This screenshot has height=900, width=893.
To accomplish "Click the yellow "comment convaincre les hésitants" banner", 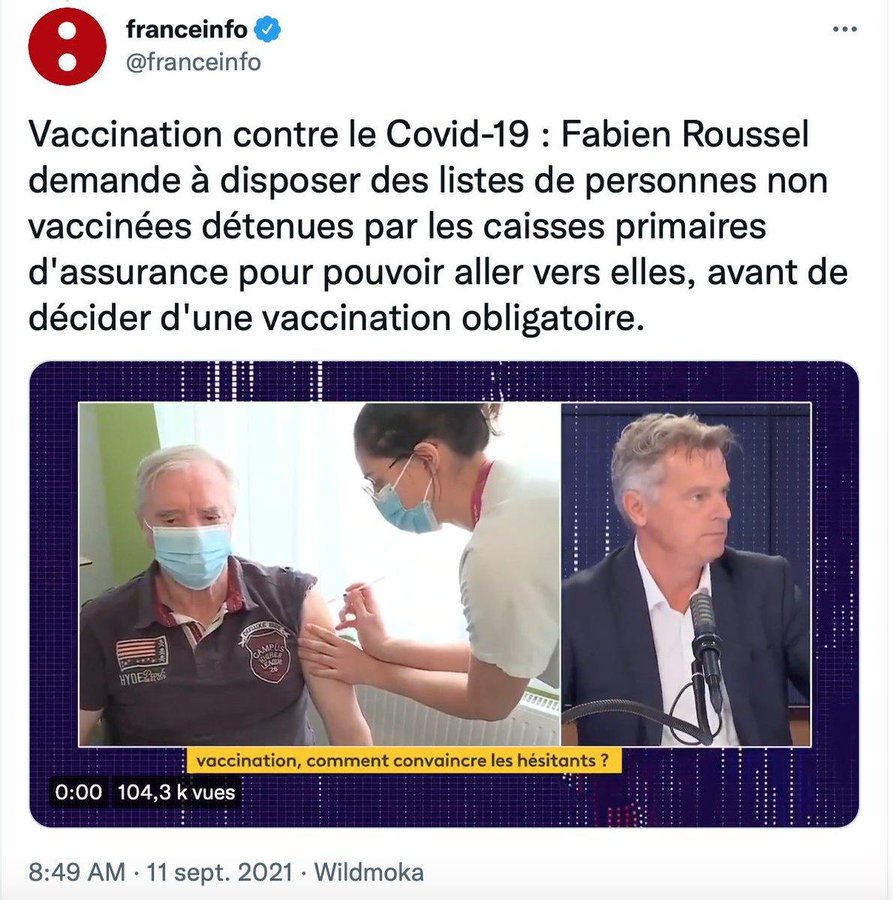I will 403,761.
